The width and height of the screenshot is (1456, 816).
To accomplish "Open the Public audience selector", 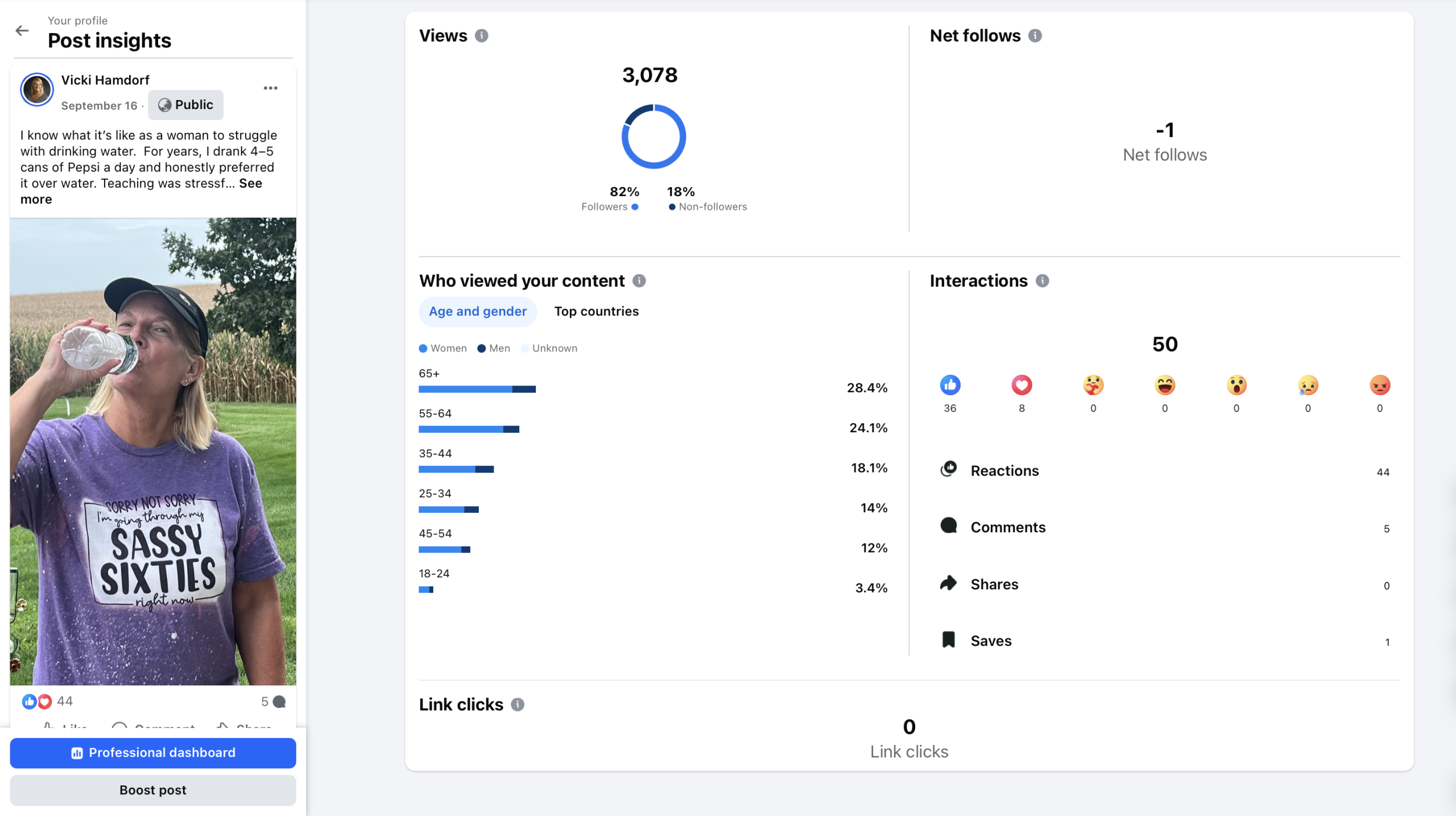I will click(x=185, y=105).
